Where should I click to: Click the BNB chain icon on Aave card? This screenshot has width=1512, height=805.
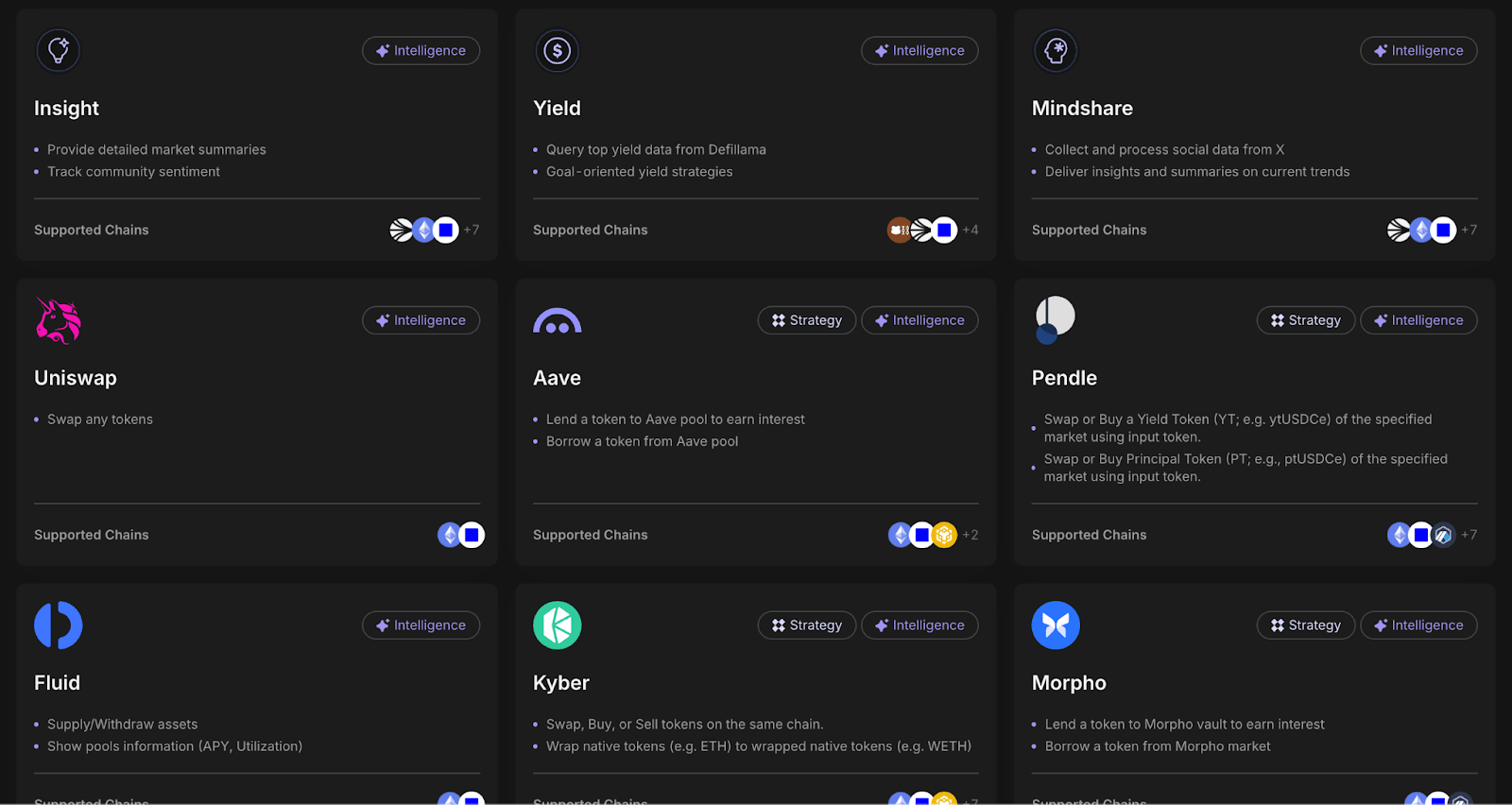(x=945, y=535)
